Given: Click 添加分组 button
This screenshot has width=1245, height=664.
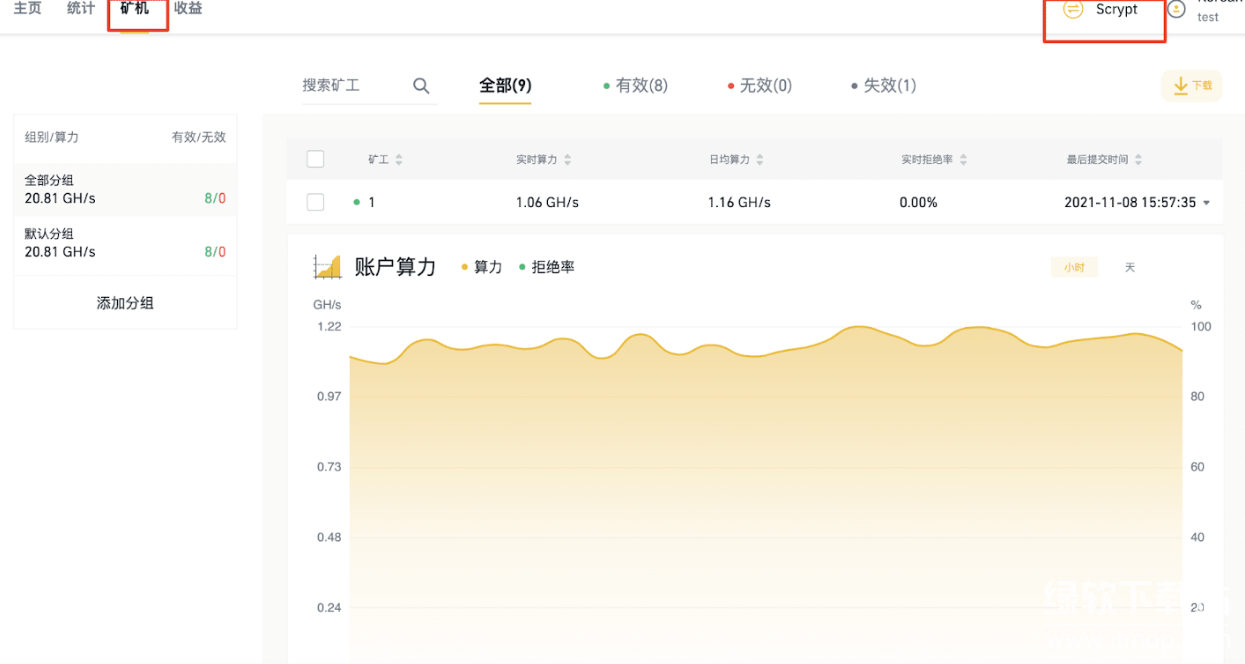Looking at the screenshot, I should 125,303.
